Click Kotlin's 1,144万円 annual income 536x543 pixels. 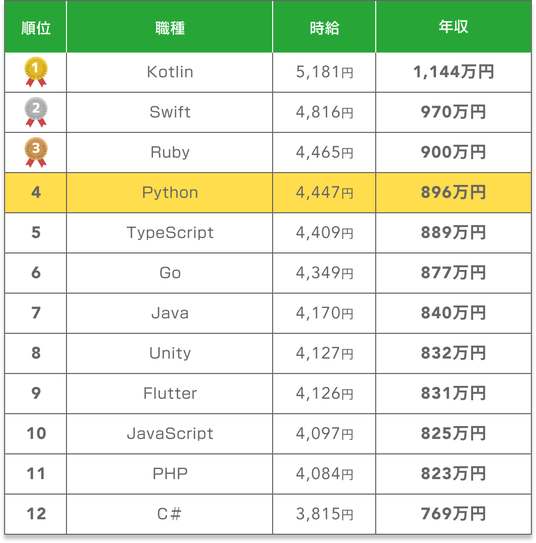453,72
